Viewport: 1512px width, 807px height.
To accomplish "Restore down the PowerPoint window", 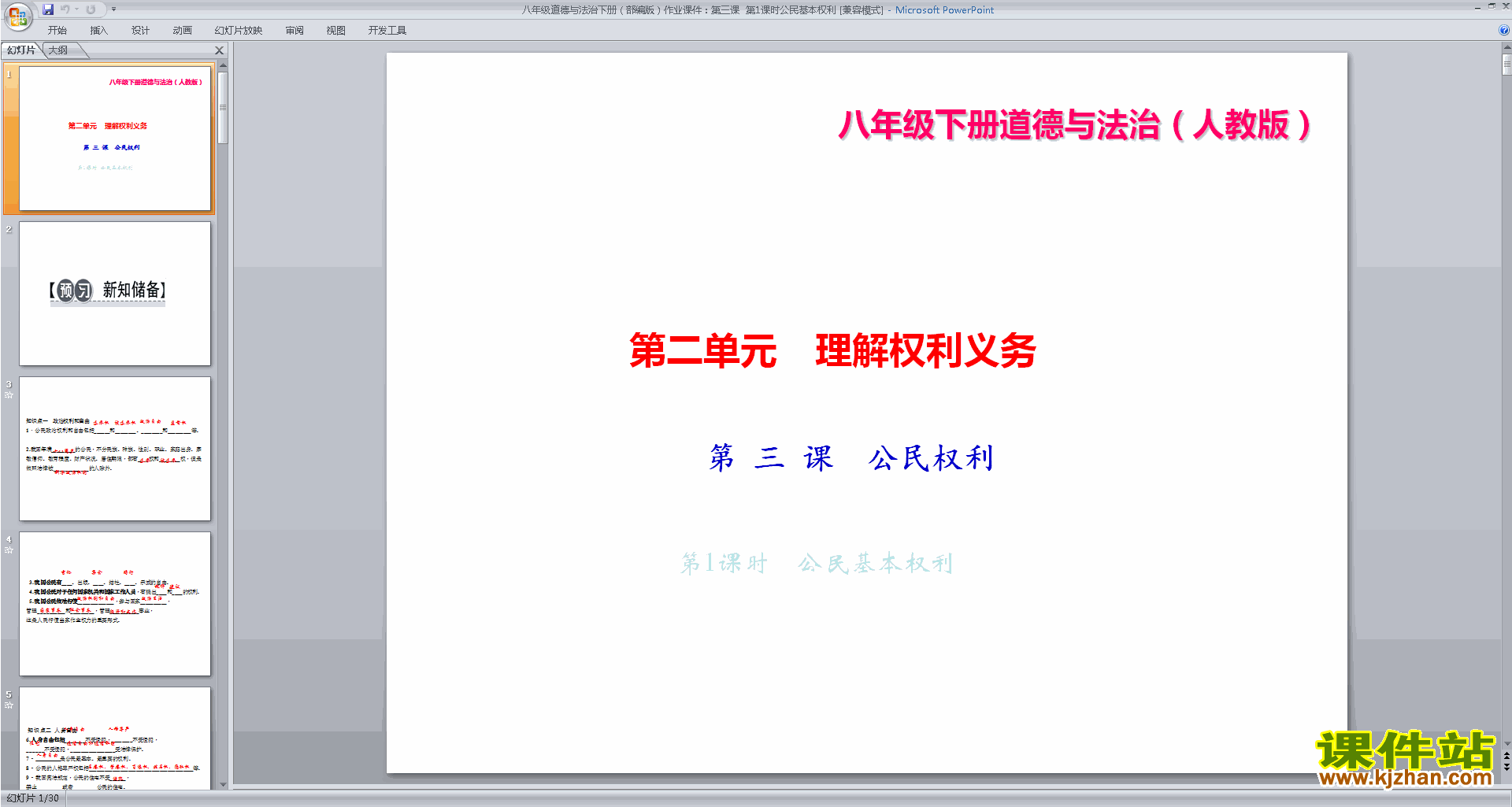I will tap(1492, 6).
